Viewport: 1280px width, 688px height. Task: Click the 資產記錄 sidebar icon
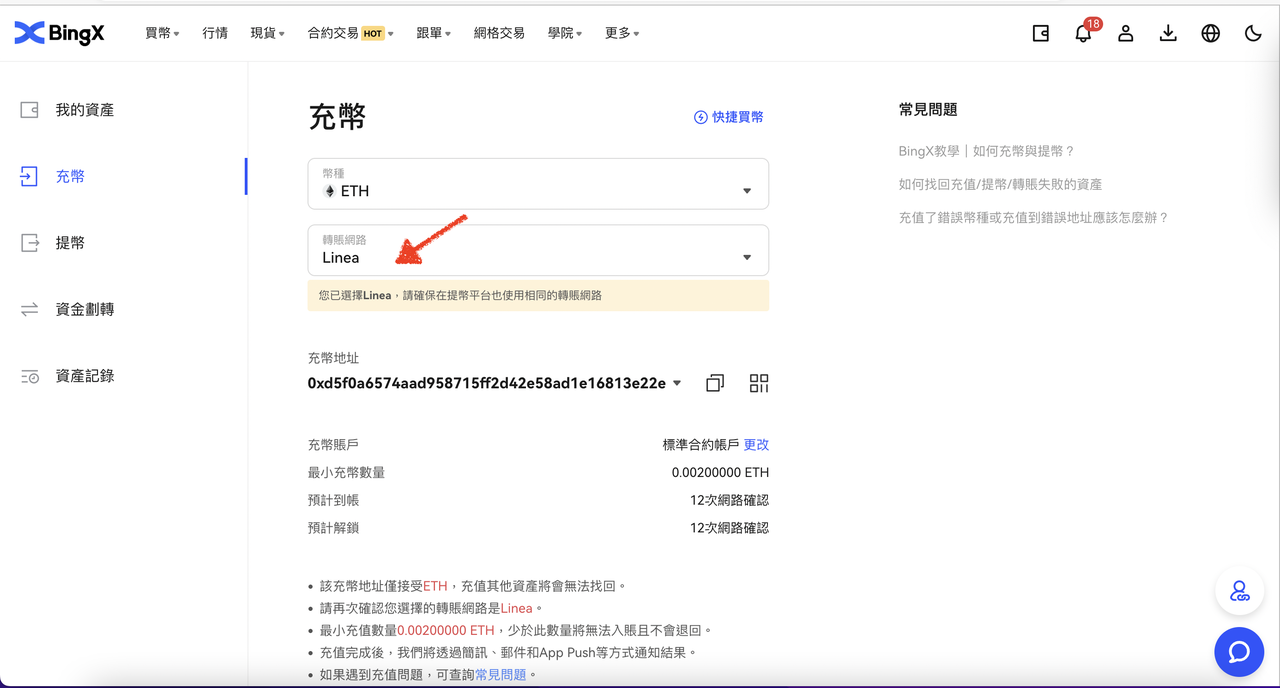point(30,376)
